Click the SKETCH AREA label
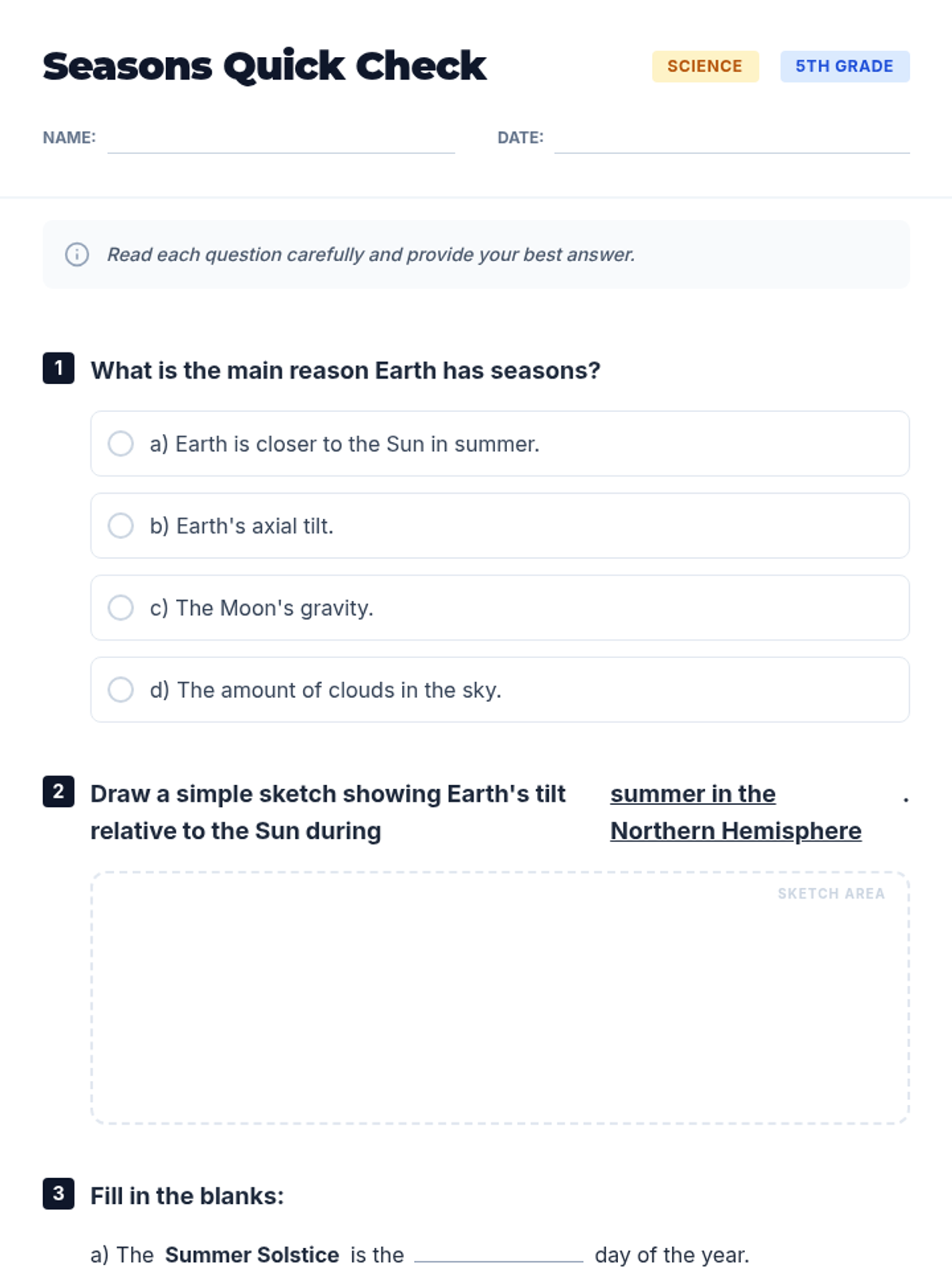Image resolution: width=952 pixels, height=1270 pixels. click(831, 894)
